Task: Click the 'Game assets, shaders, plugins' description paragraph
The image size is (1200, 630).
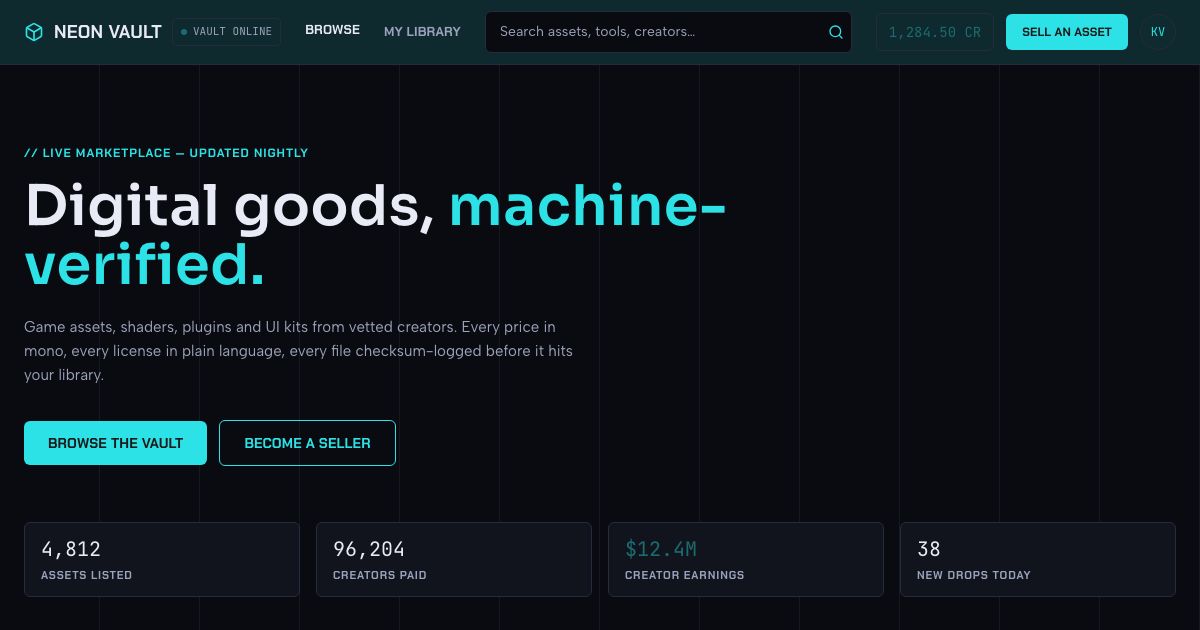Action: [299, 351]
